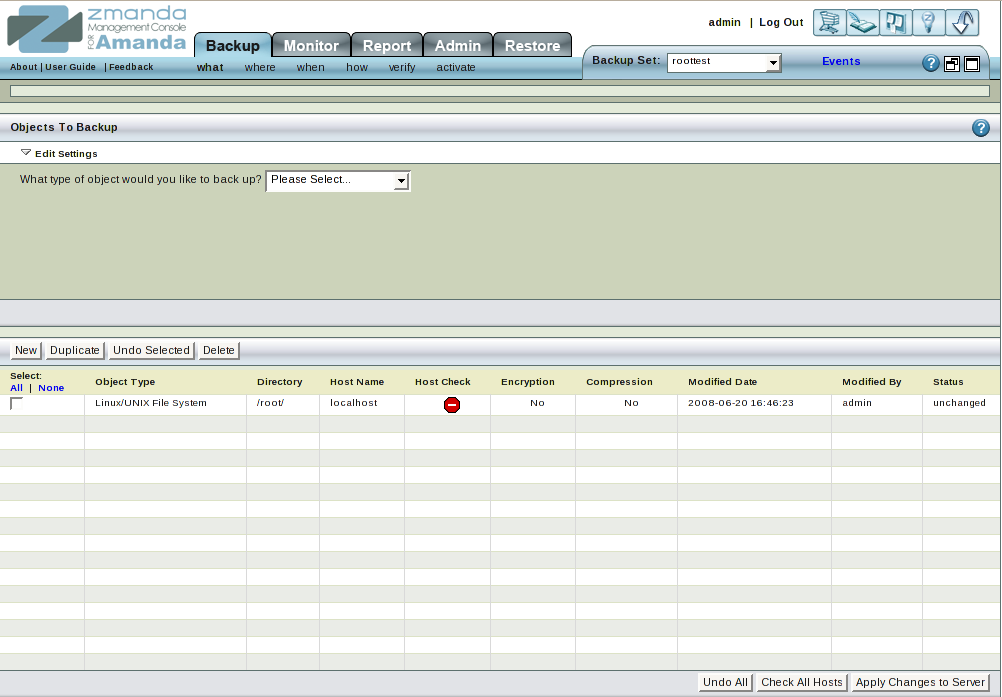Click the Undo All button

[x=725, y=682]
